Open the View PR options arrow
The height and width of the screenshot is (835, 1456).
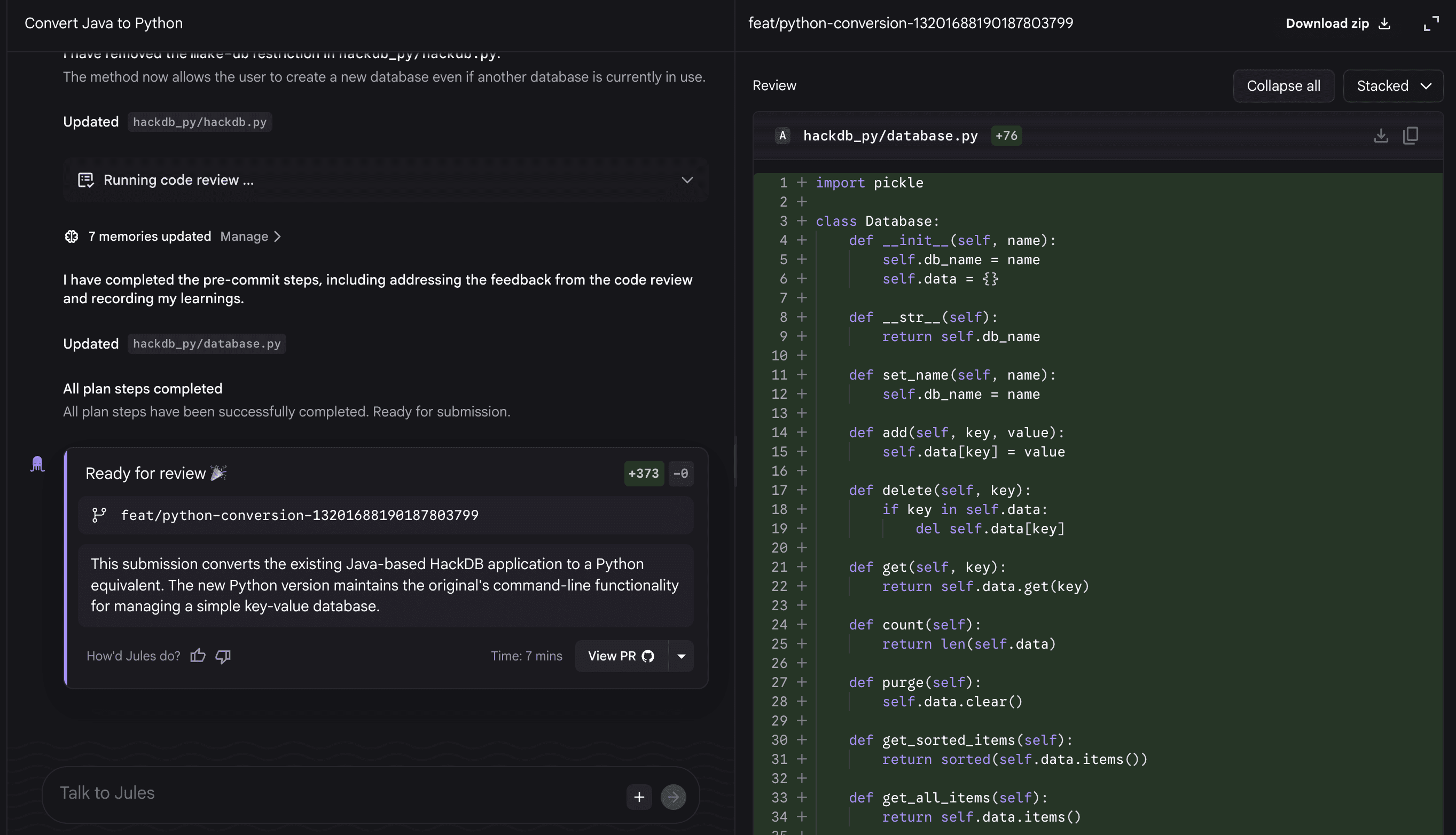pos(681,656)
